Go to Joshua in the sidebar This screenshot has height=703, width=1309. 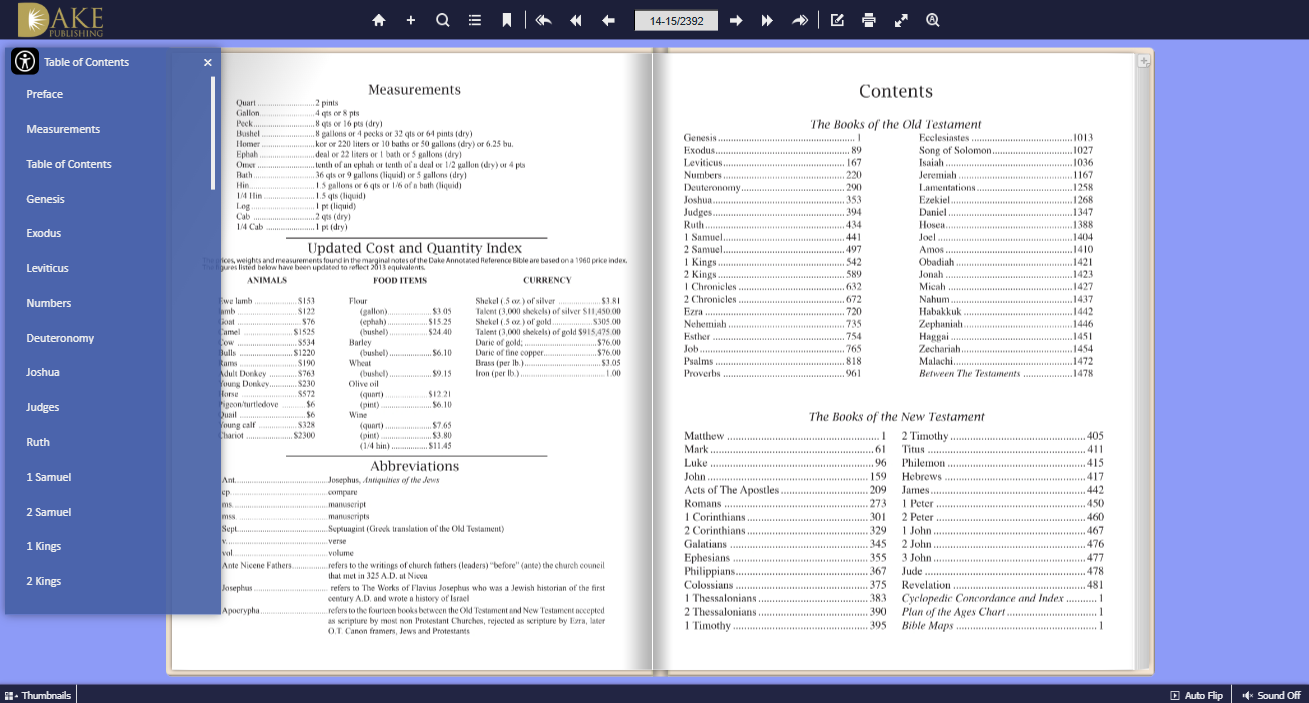43,372
